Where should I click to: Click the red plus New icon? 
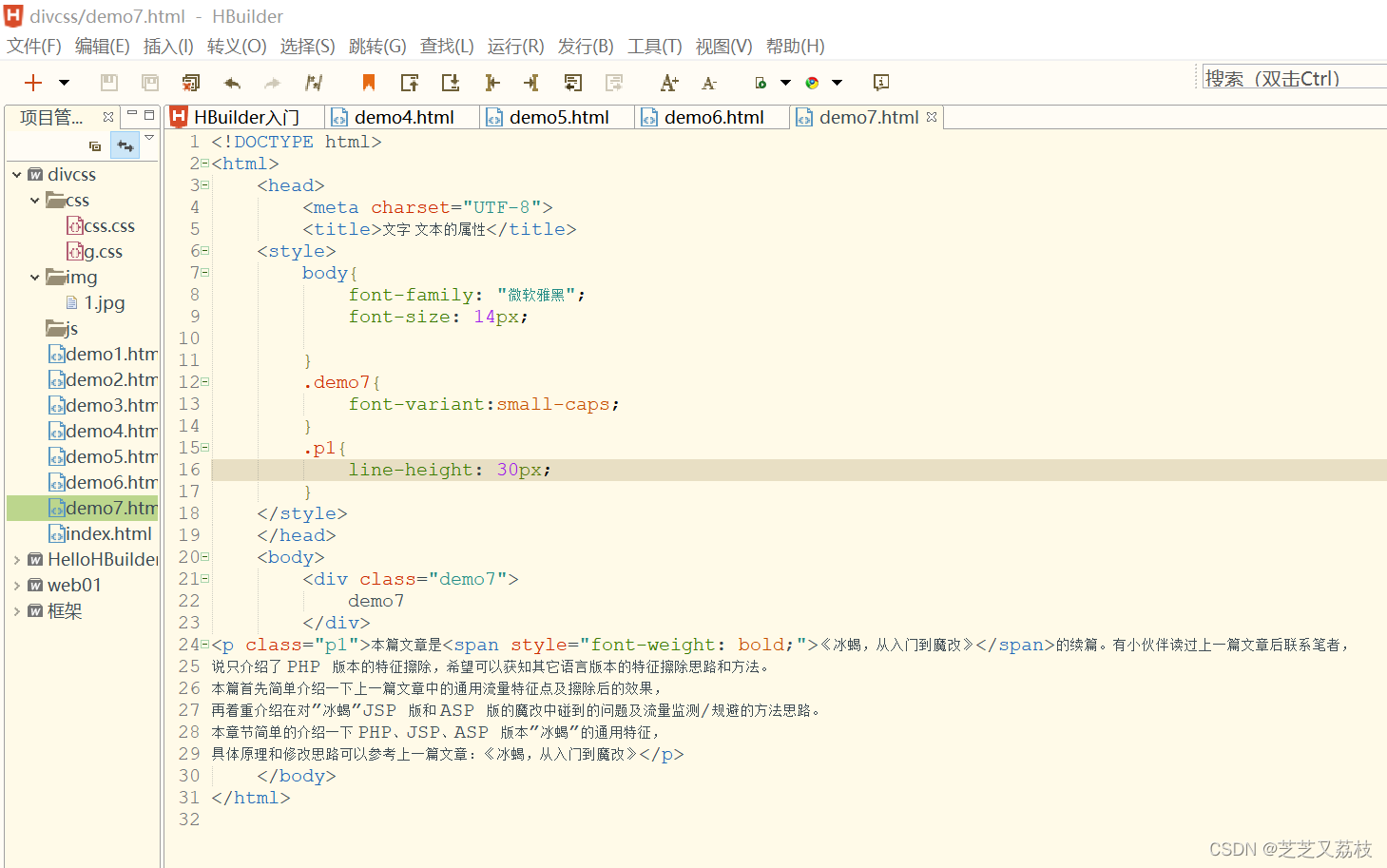click(x=33, y=83)
